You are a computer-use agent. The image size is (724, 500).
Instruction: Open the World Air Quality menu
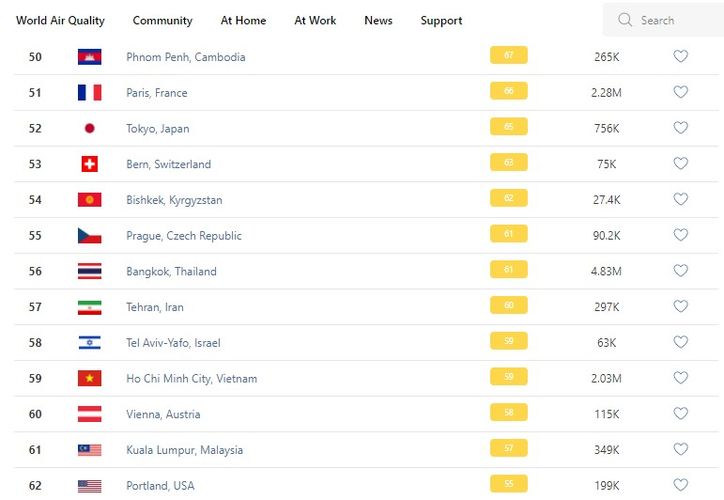coord(60,20)
